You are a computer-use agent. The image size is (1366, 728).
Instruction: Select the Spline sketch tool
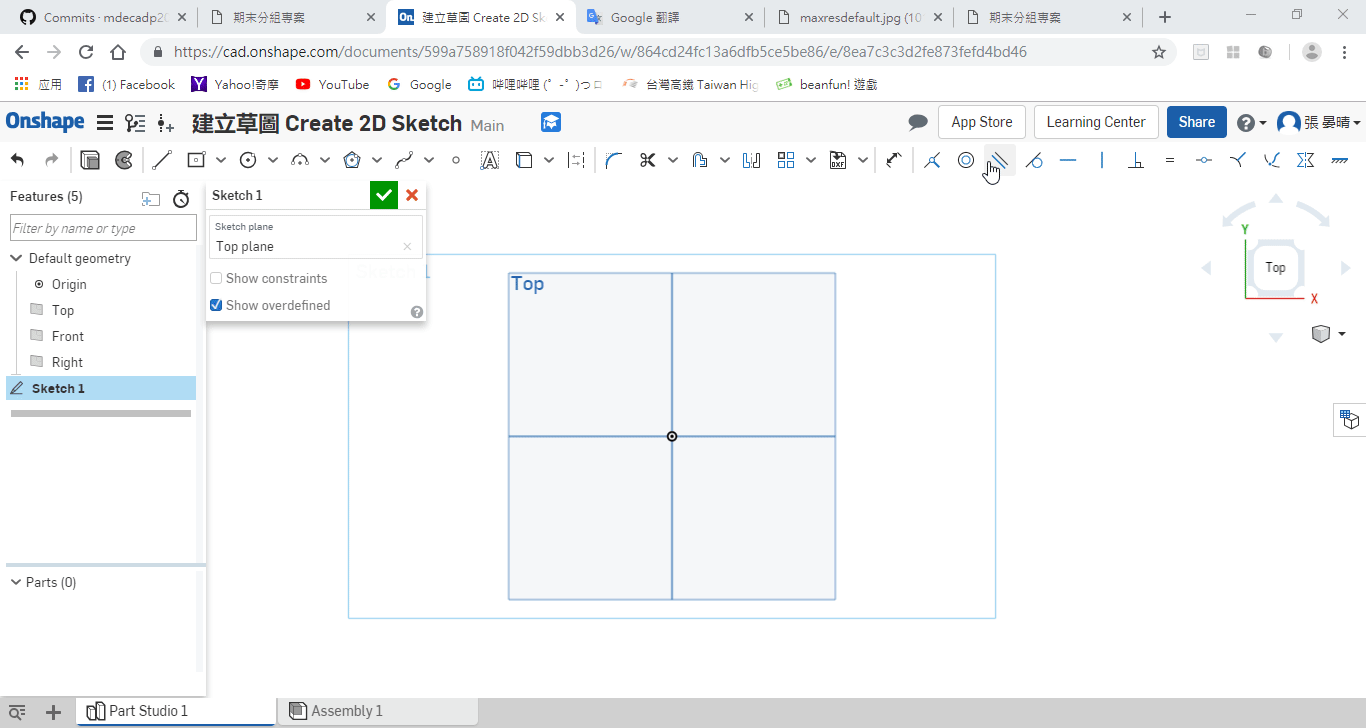(x=404, y=160)
